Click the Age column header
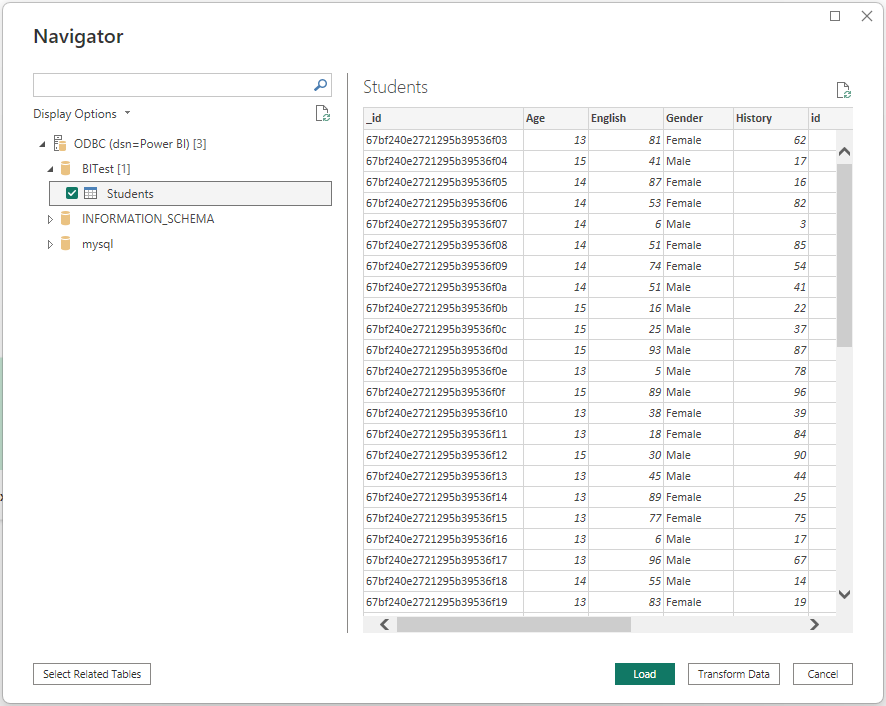The image size is (886, 706). (554, 118)
